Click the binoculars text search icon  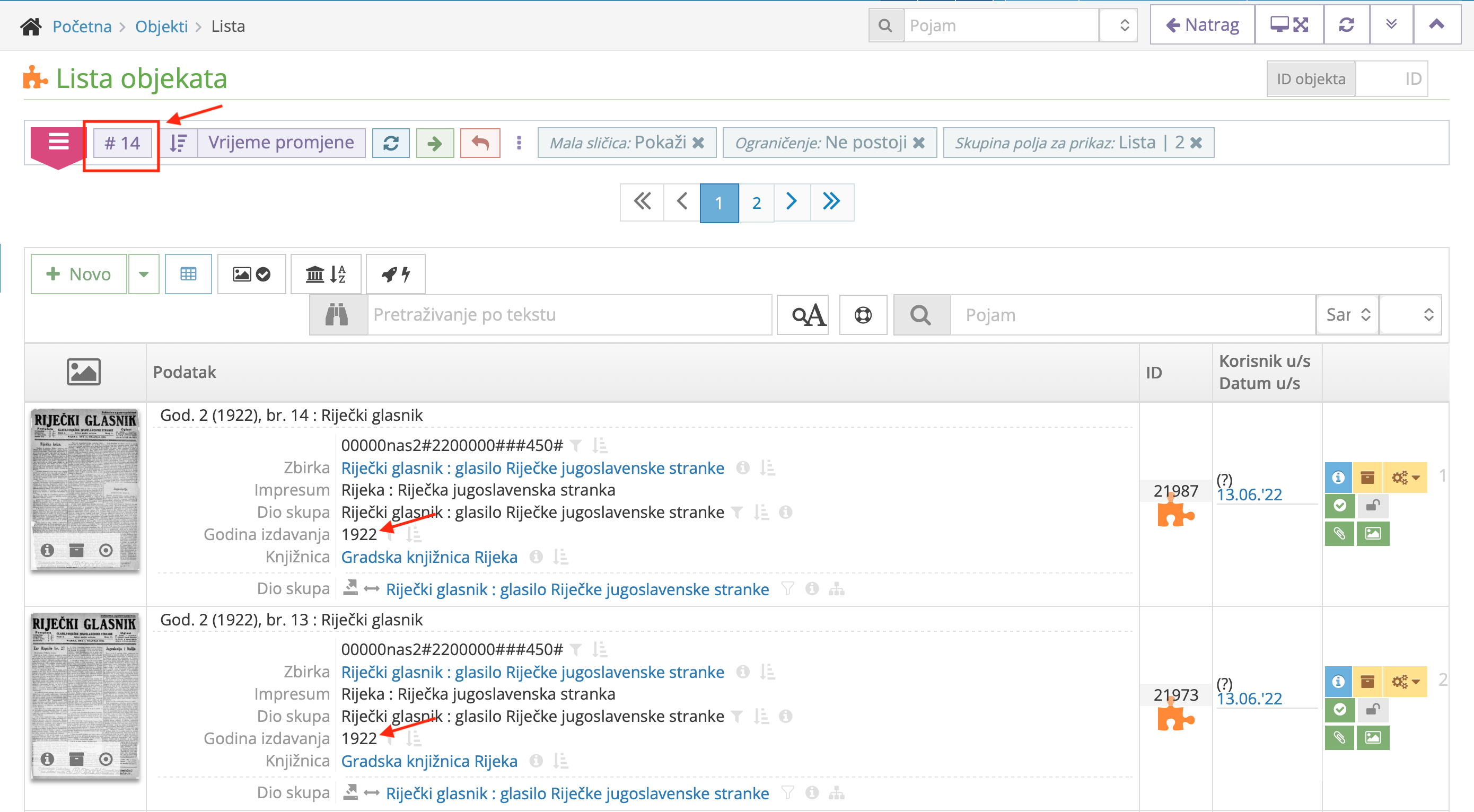pos(338,314)
